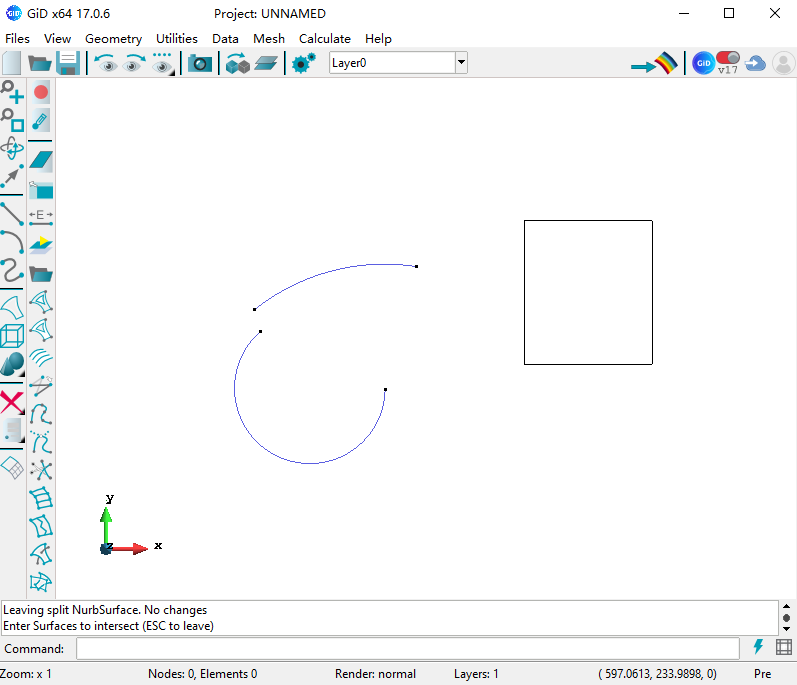The width and height of the screenshot is (797, 685).
Task: Open the Utilities menu
Action: [x=177, y=39]
